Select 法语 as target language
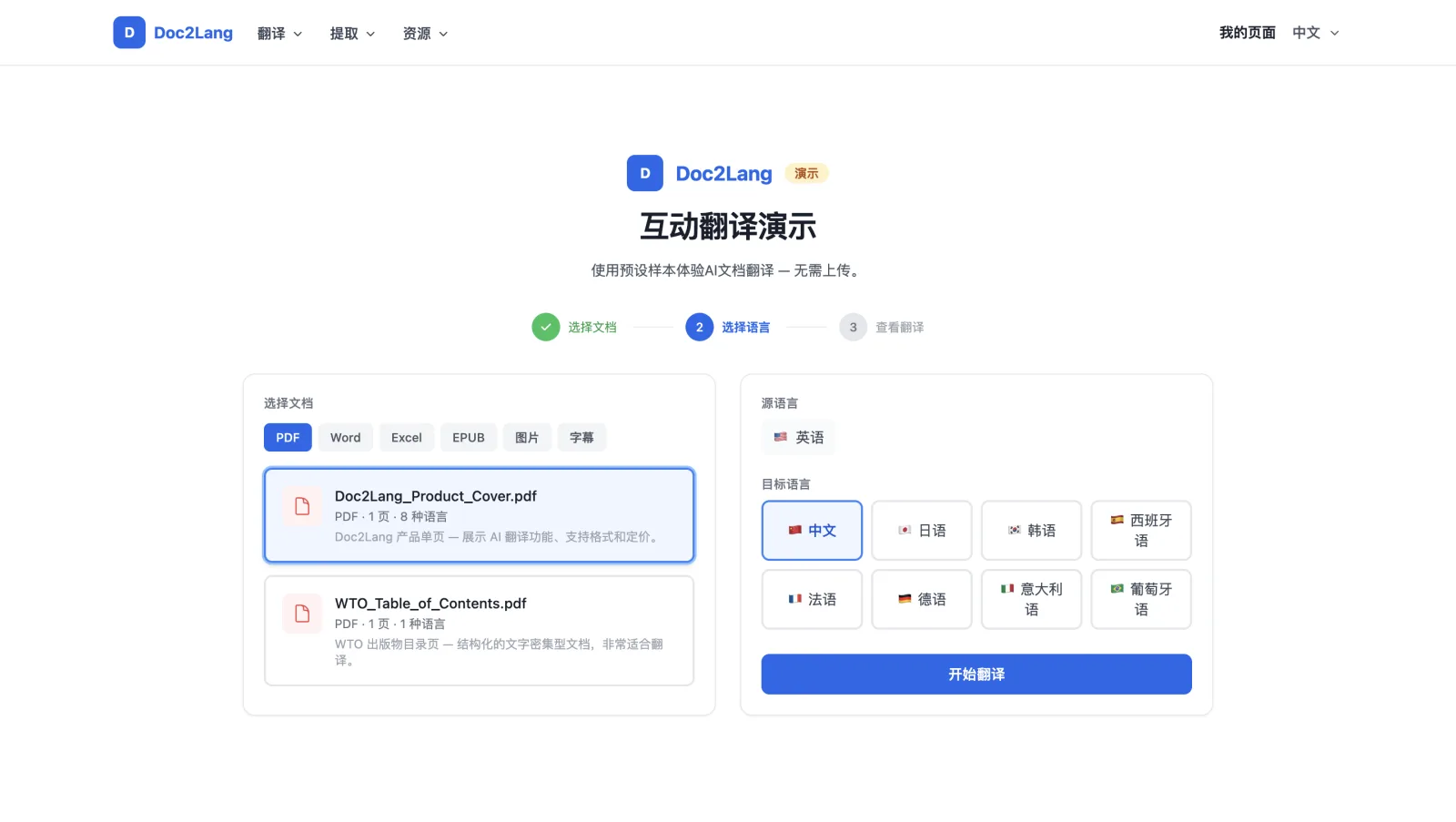This screenshot has width=1456, height=822. click(x=812, y=599)
